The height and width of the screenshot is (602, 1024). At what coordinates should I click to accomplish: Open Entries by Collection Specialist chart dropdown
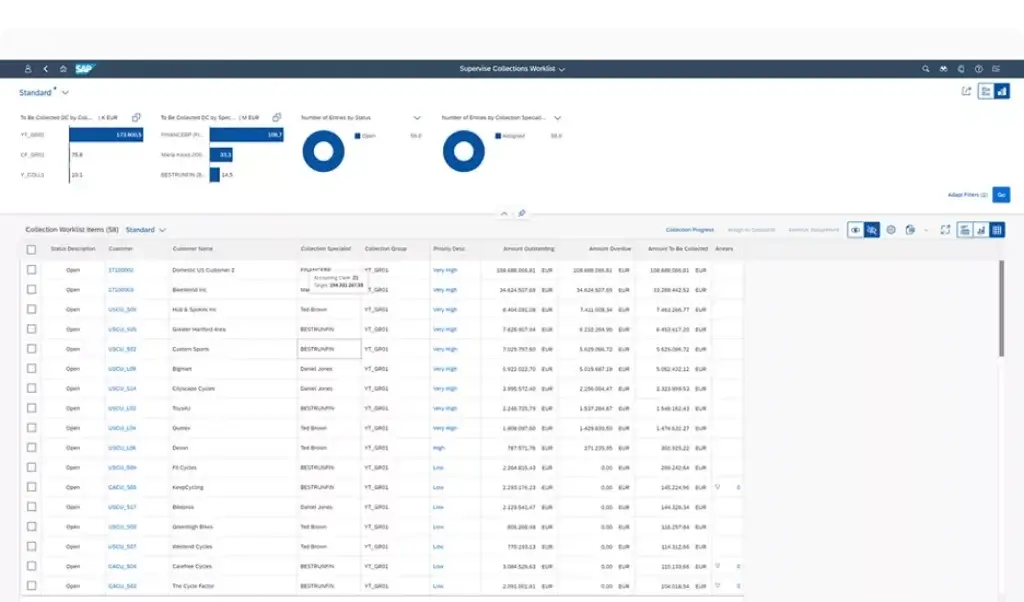(557, 118)
